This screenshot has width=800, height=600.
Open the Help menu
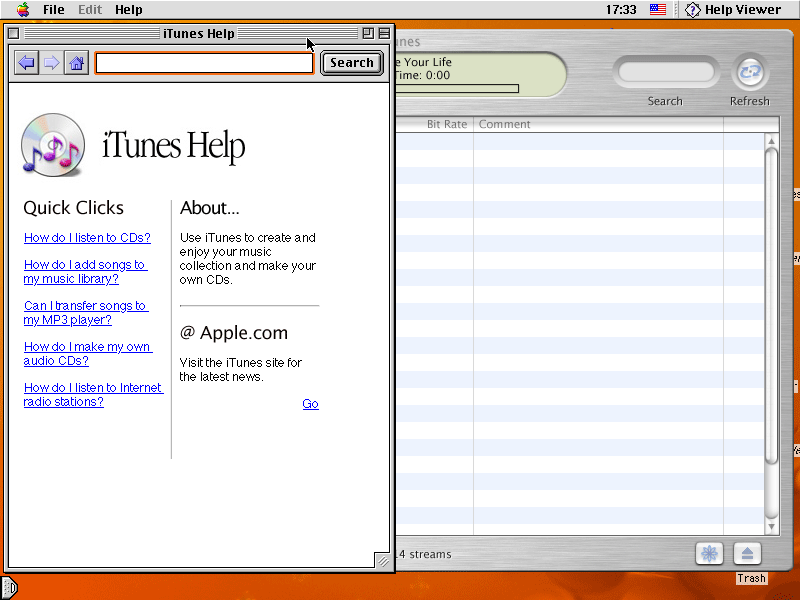[129, 9]
